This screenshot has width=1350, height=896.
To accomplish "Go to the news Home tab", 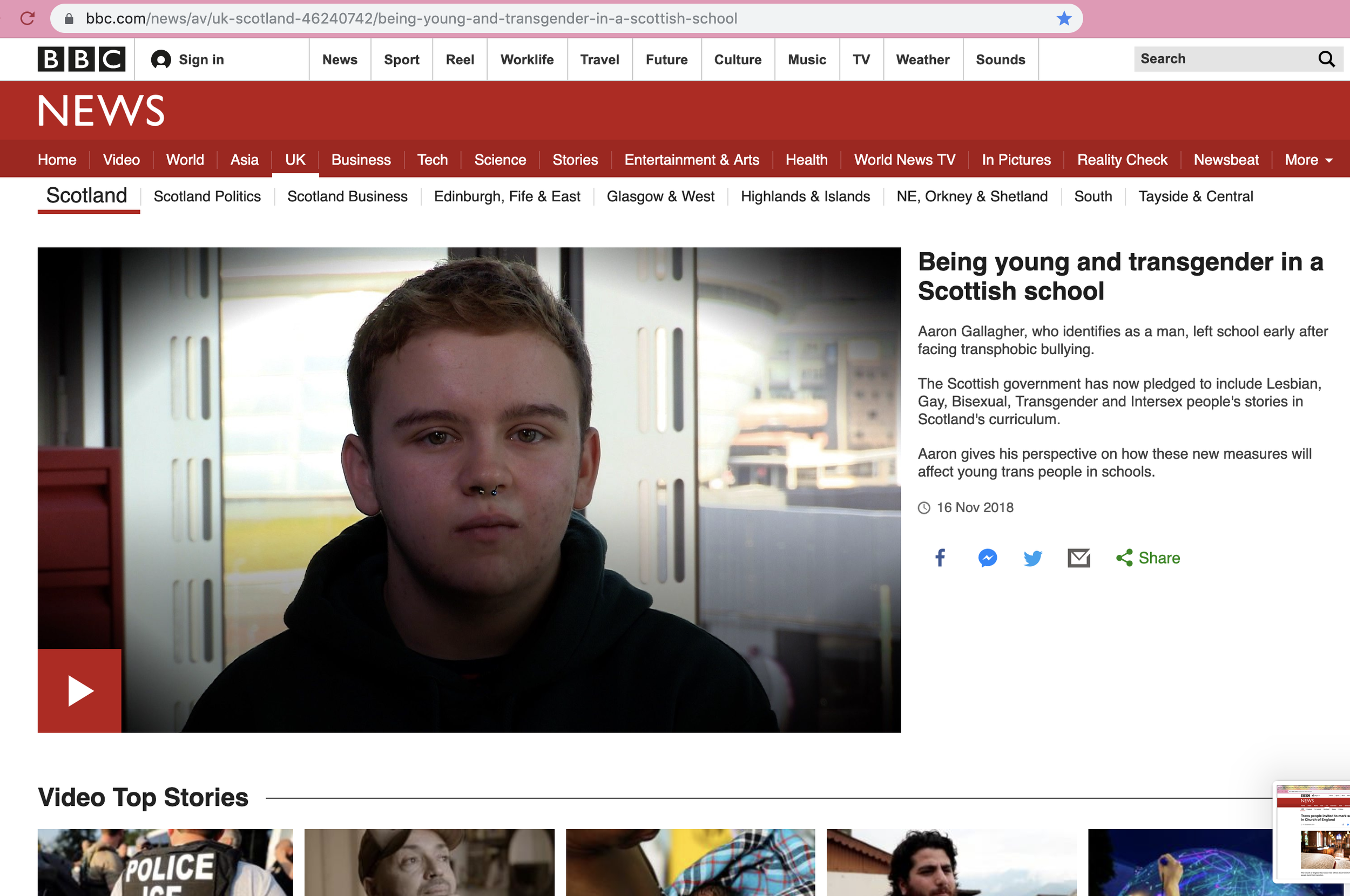I will [57, 160].
